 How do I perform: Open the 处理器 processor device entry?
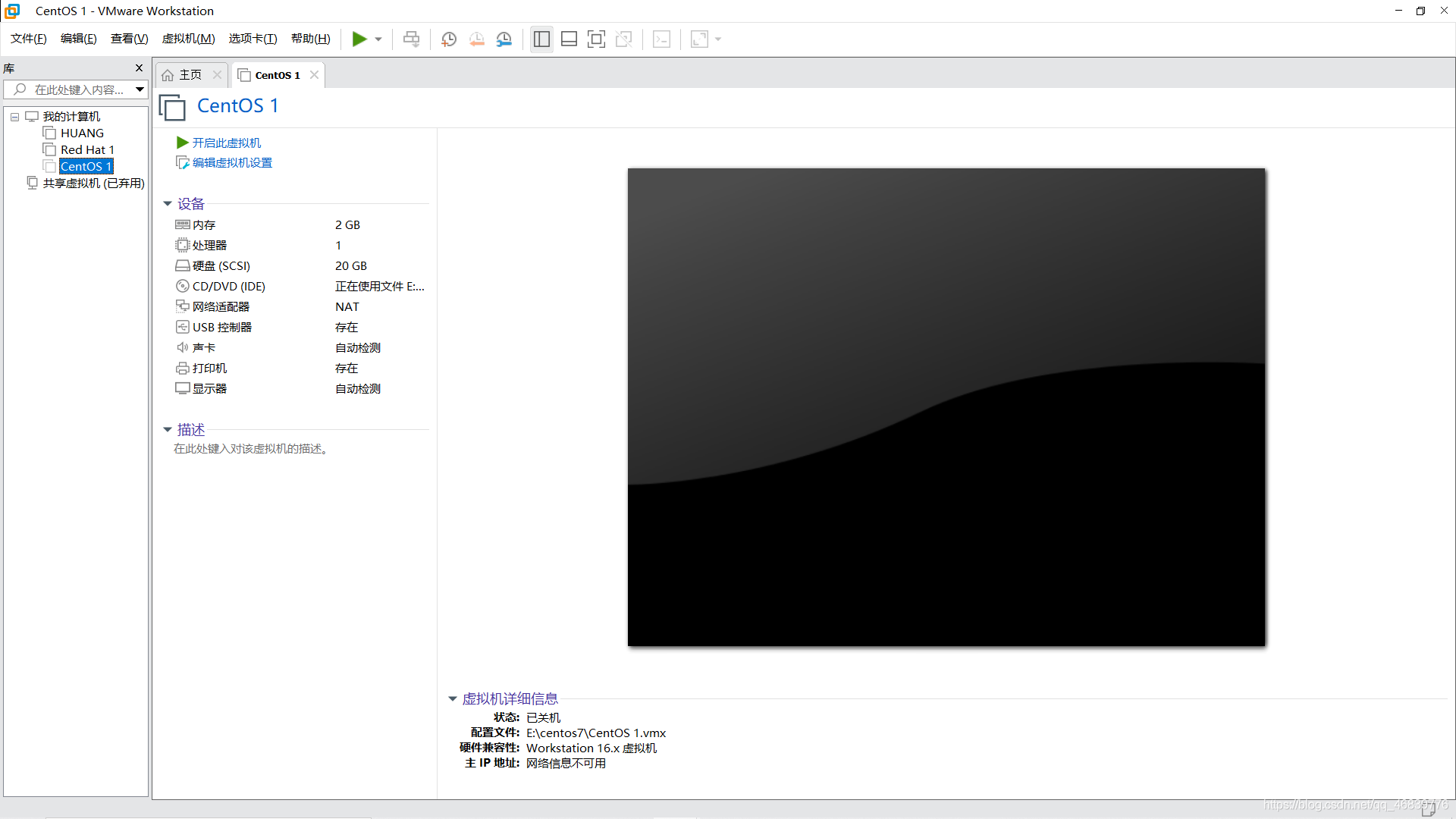click(201, 246)
